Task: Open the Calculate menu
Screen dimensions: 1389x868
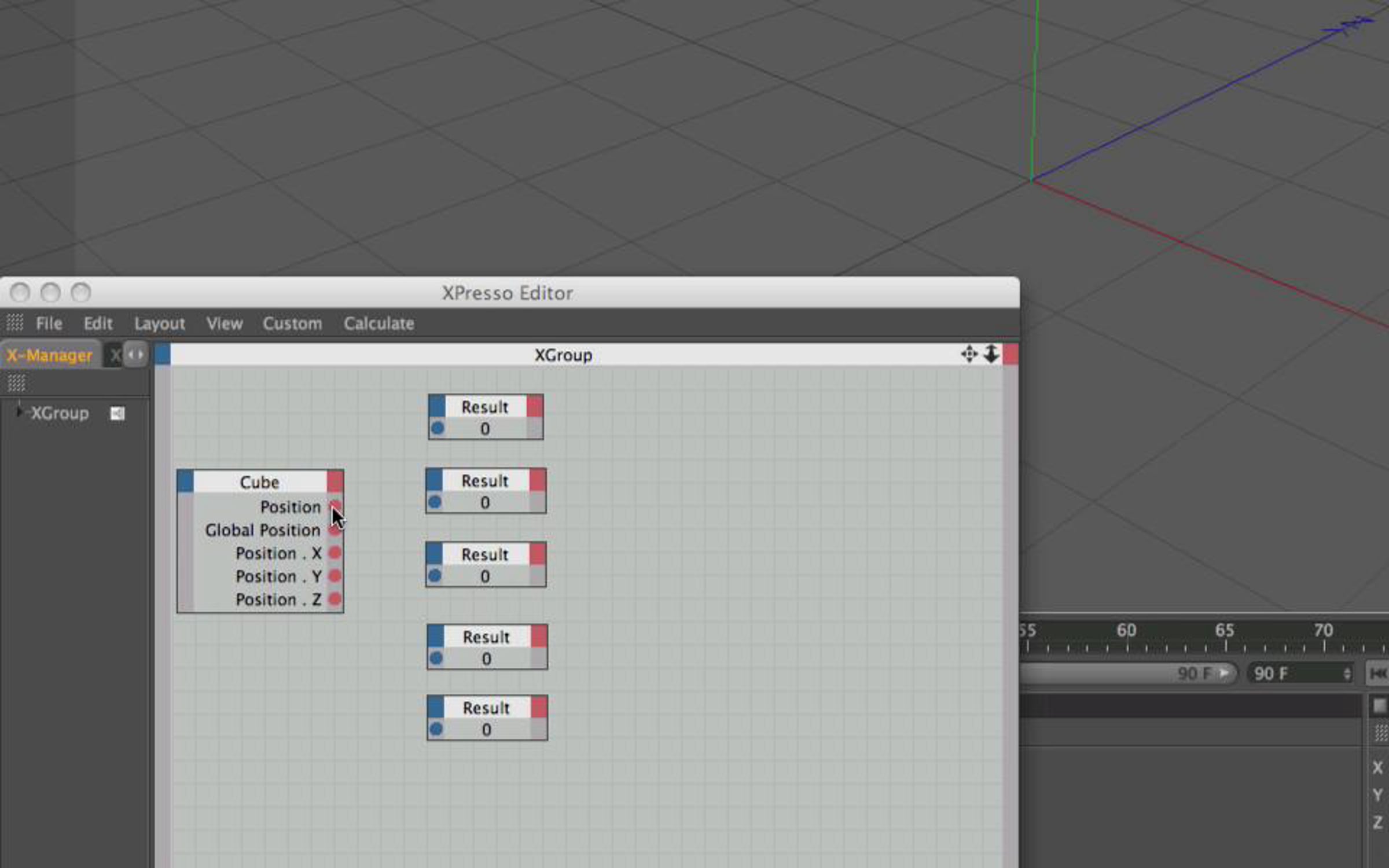Action: click(379, 323)
